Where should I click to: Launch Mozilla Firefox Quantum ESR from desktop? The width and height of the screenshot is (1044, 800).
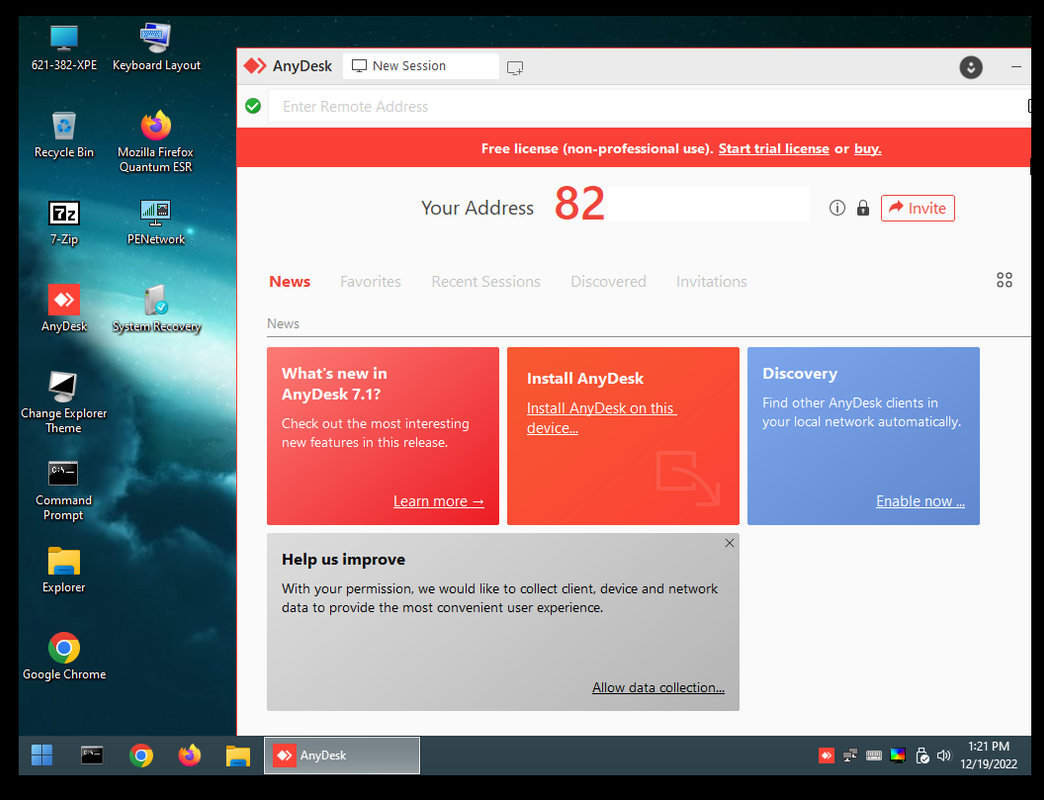pos(156,141)
